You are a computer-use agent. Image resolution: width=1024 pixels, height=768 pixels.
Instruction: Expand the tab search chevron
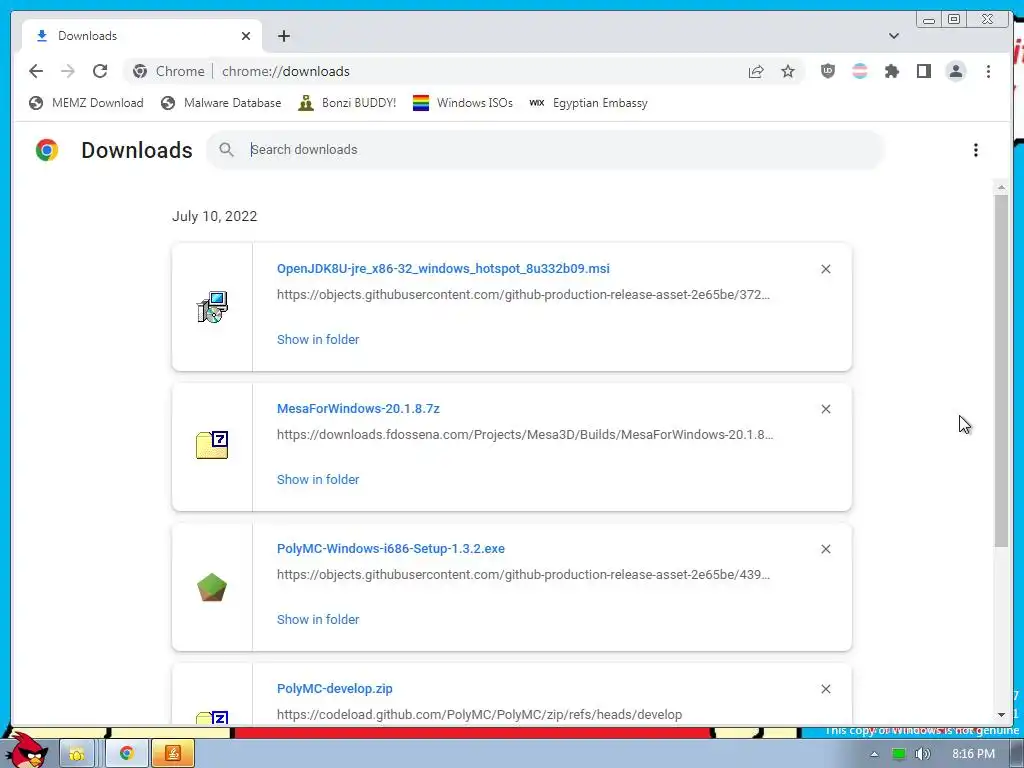[893, 36]
